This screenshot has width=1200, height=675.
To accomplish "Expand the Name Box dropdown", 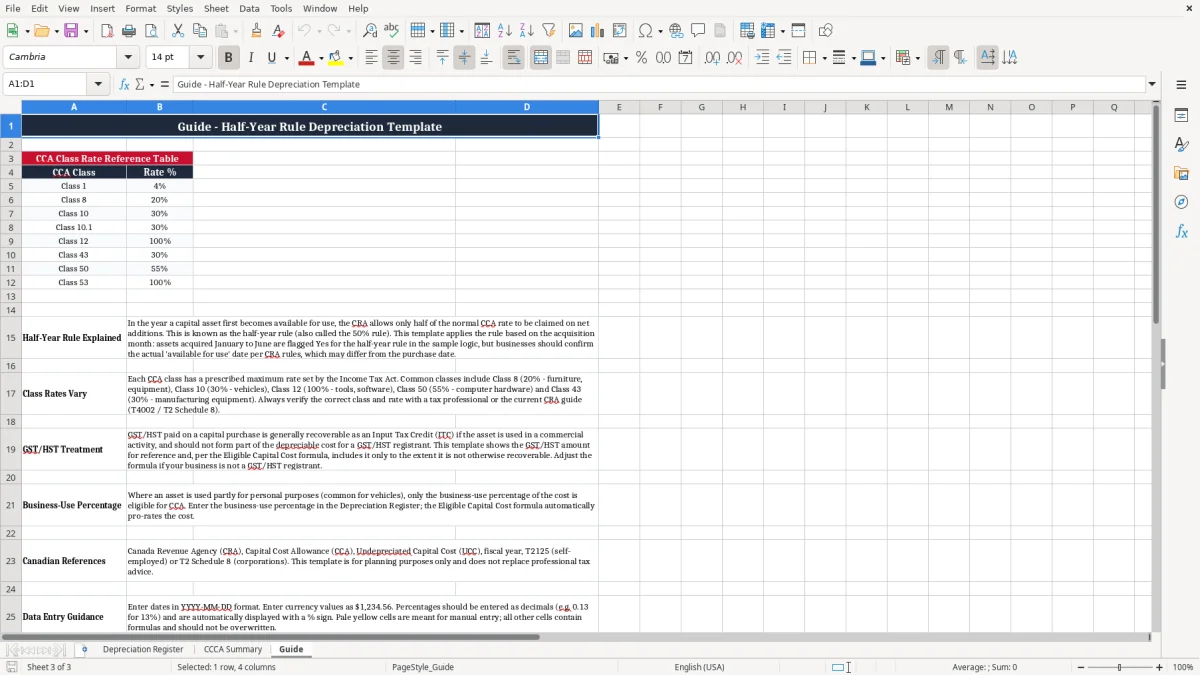I will click(98, 84).
